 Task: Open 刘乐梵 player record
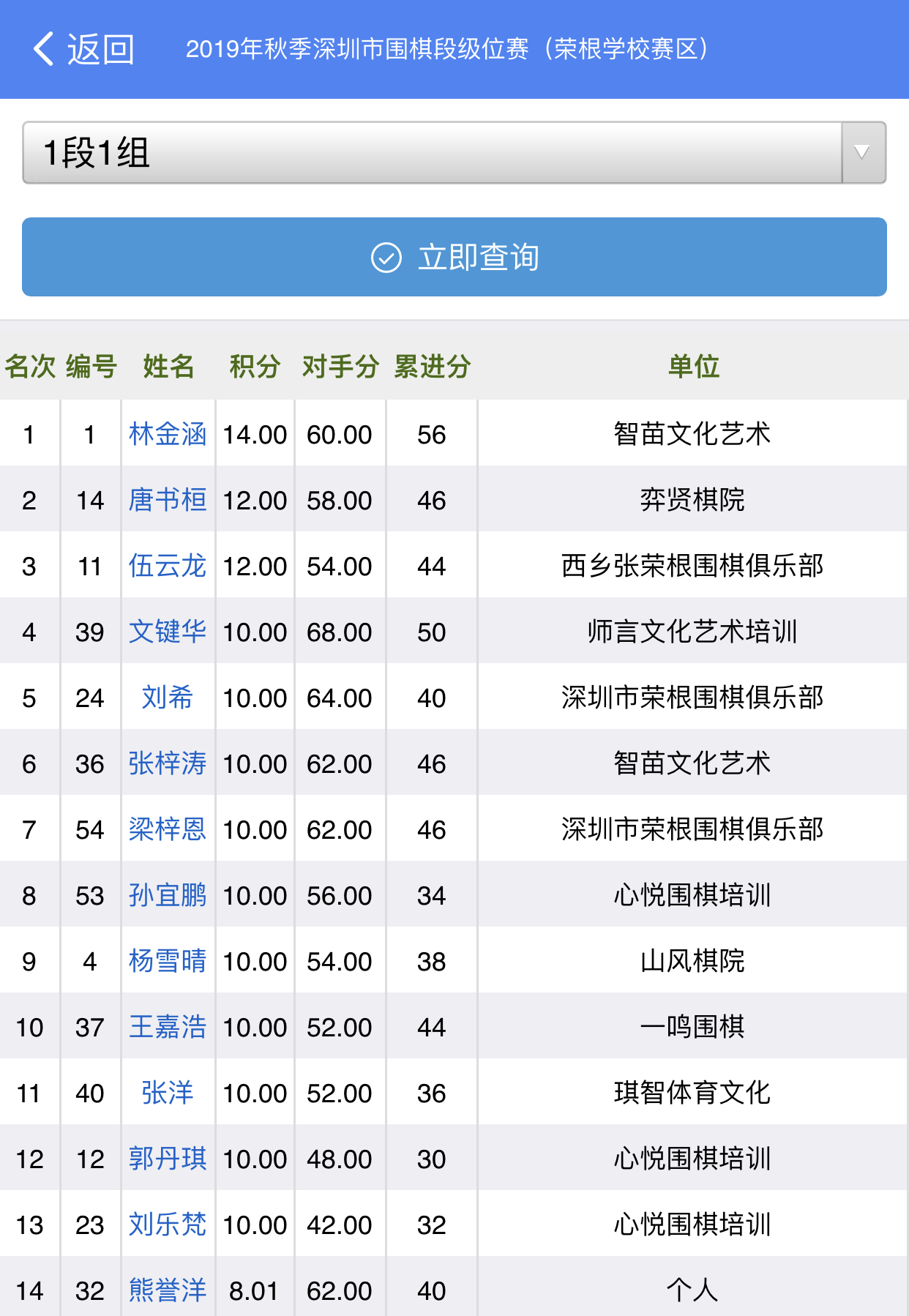168,1225
